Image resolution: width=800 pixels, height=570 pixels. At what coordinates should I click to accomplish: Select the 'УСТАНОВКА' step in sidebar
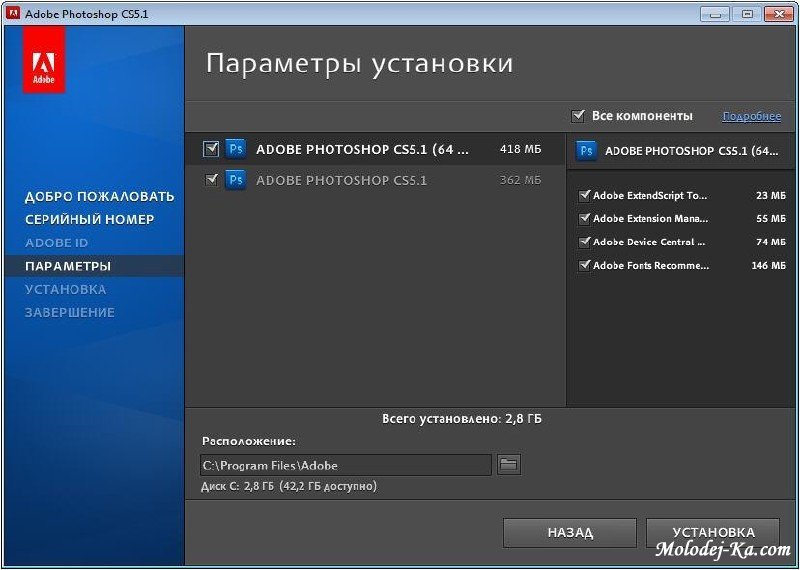tap(65, 289)
